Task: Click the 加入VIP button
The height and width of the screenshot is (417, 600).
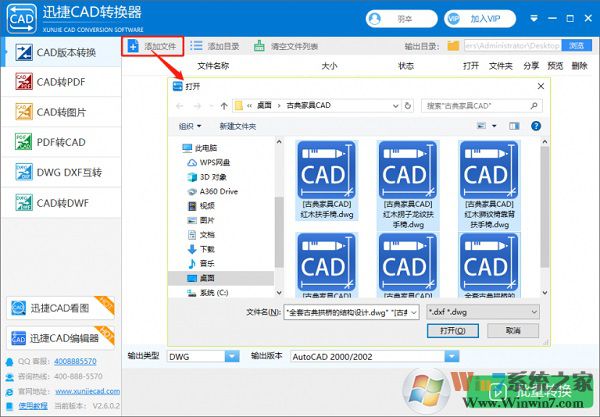Action: coord(480,19)
